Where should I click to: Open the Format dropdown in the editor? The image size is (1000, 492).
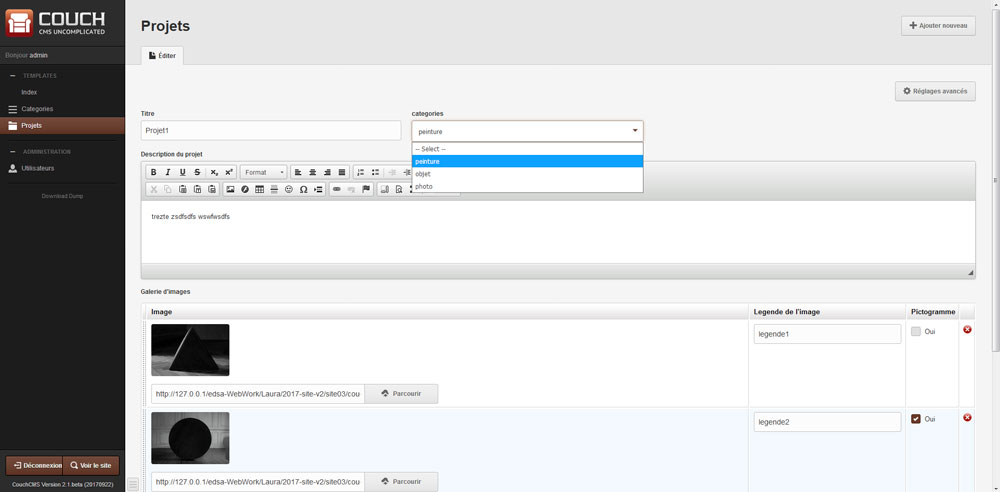tap(265, 172)
